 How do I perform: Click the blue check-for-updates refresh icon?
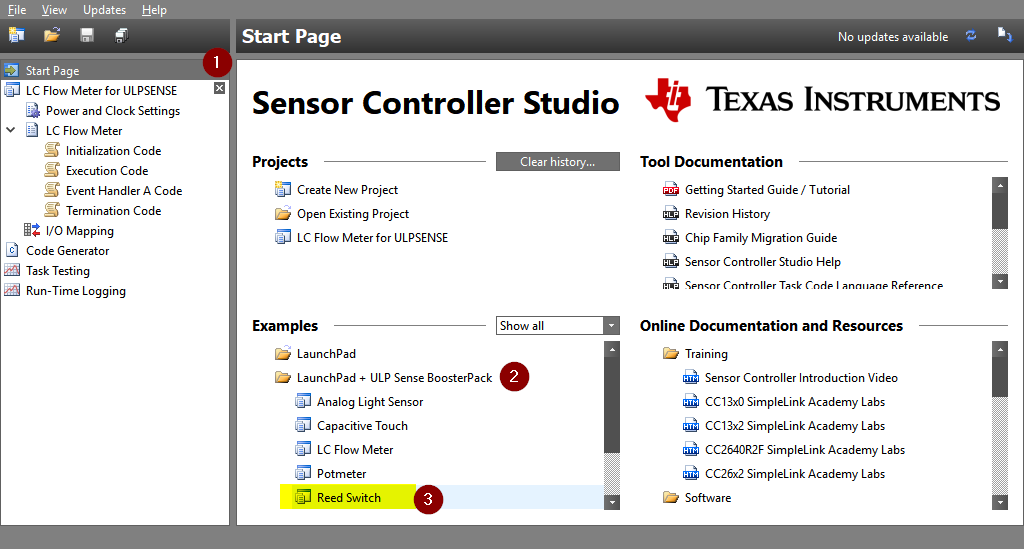pos(970,36)
